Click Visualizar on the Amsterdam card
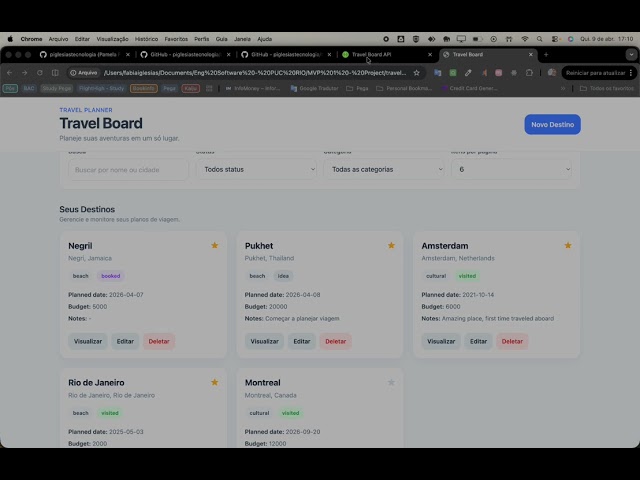Viewport: 640px width, 480px height. (441, 341)
